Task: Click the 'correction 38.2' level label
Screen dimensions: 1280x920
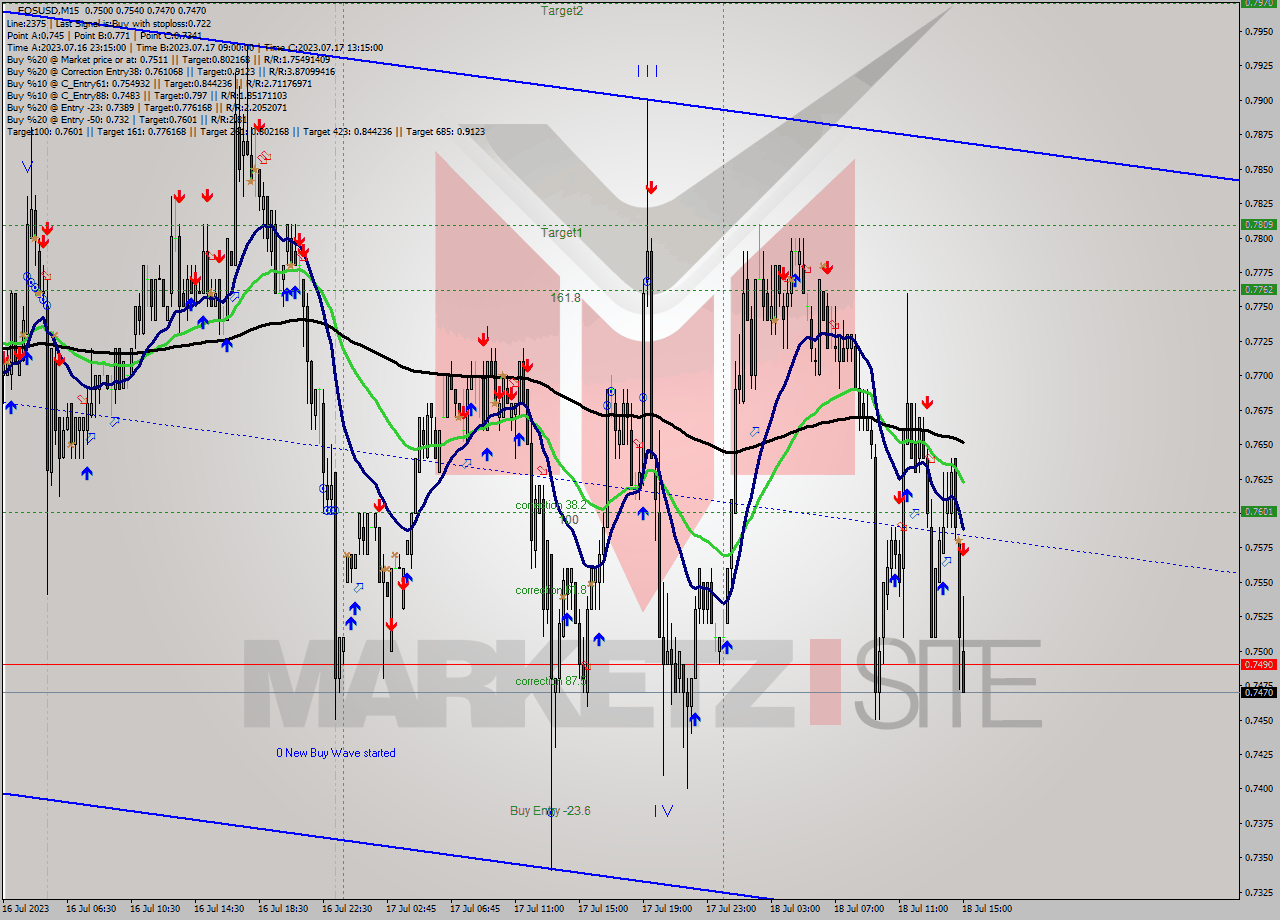Action: (x=551, y=505)
